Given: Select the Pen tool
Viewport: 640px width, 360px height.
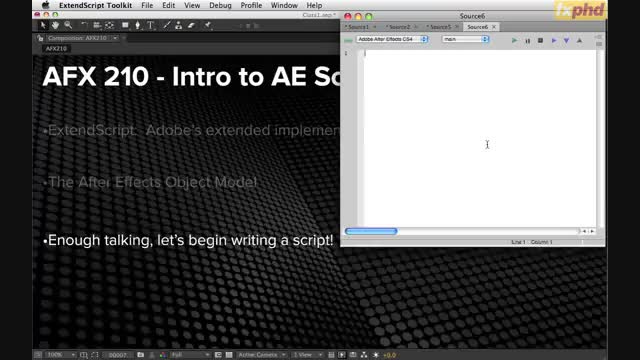Looking at the screenshot, I should tap(138, 25).
